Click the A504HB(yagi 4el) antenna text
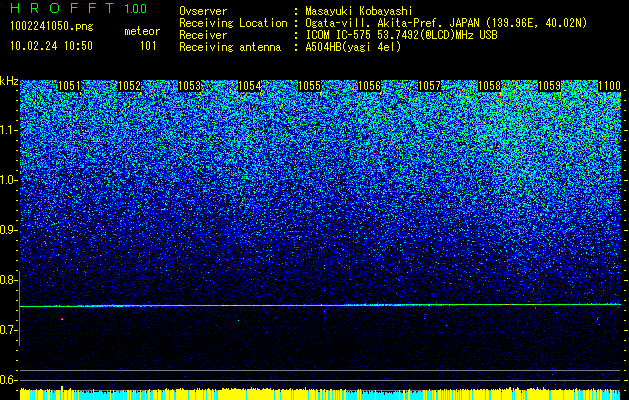The height and width of the screenshot is (400, 629). tap(353, 47)
